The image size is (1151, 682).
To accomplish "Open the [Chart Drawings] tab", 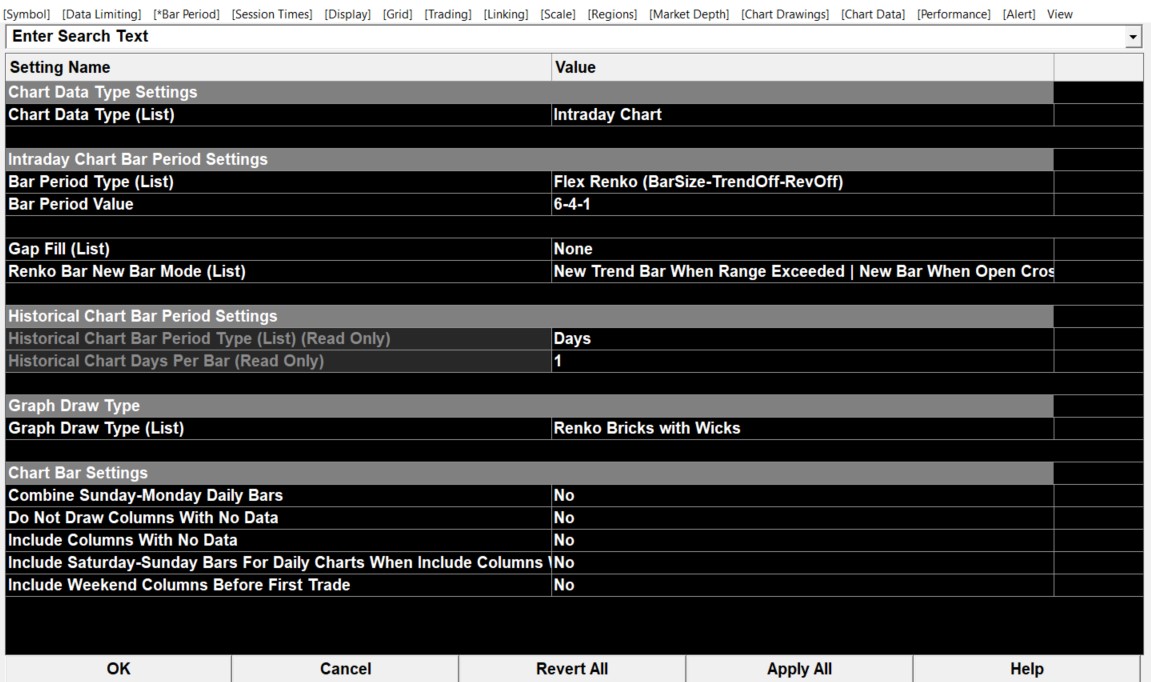I will tap(785, 14).
